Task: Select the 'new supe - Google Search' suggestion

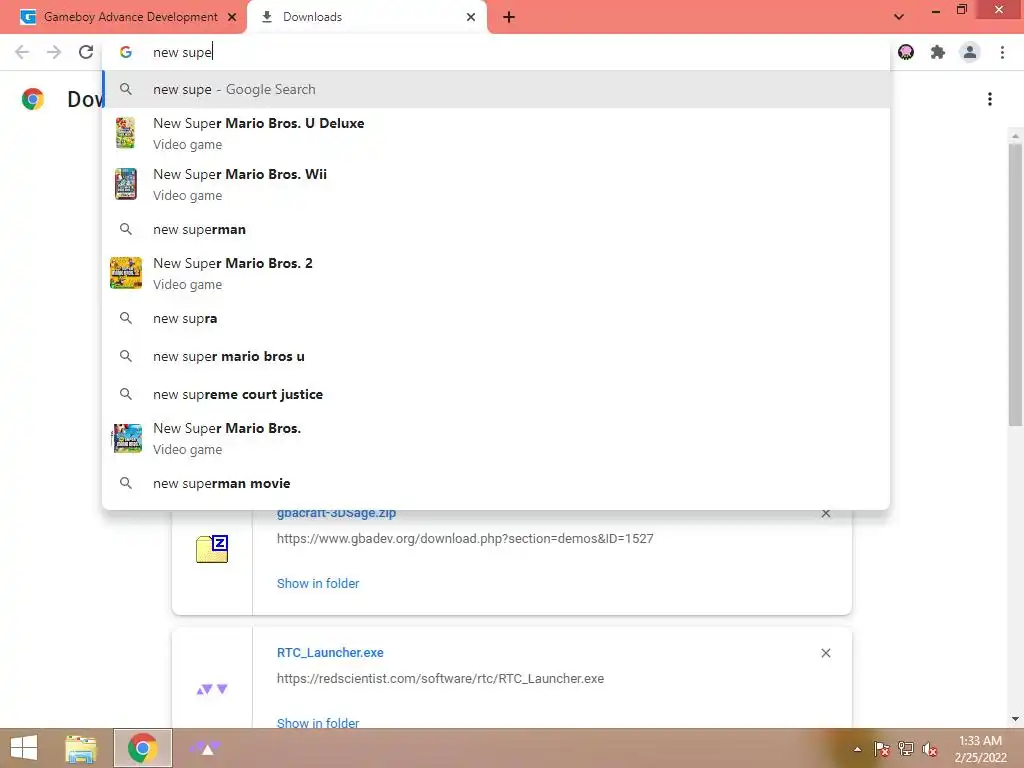Action: click(496, 89)
